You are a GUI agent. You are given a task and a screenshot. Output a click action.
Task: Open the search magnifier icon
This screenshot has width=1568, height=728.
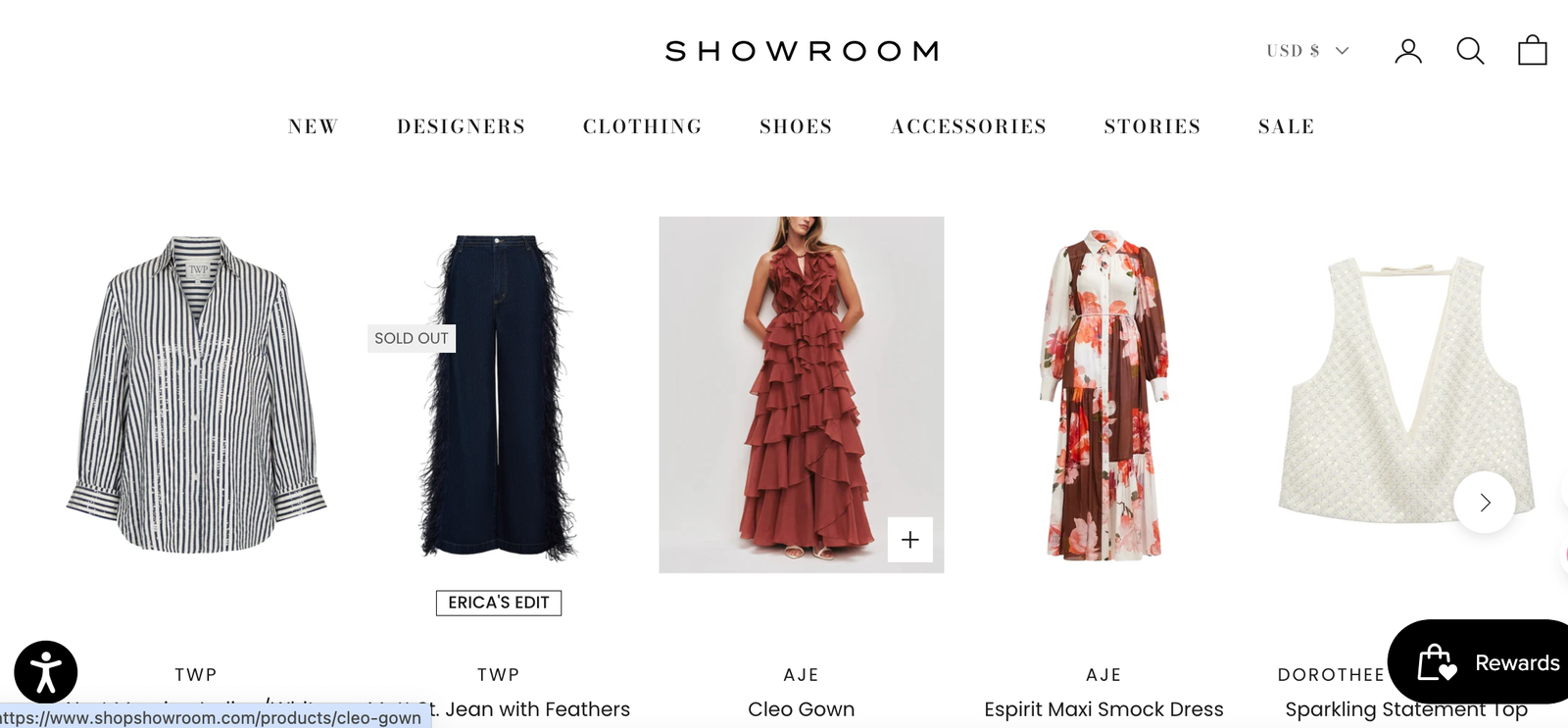(x=1470, y=51)
